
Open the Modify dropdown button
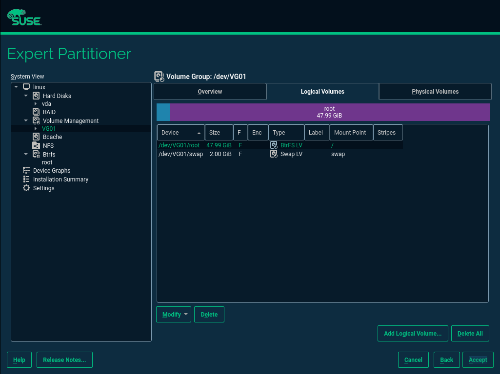click(x=174, y=314)
